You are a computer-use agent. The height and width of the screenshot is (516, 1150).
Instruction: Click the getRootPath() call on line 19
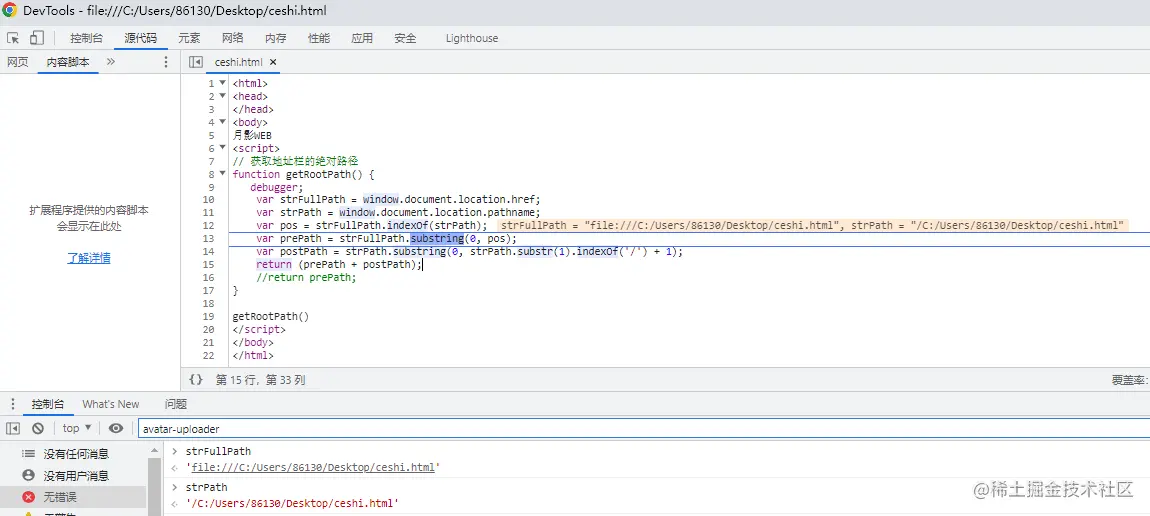coord(271,317)
